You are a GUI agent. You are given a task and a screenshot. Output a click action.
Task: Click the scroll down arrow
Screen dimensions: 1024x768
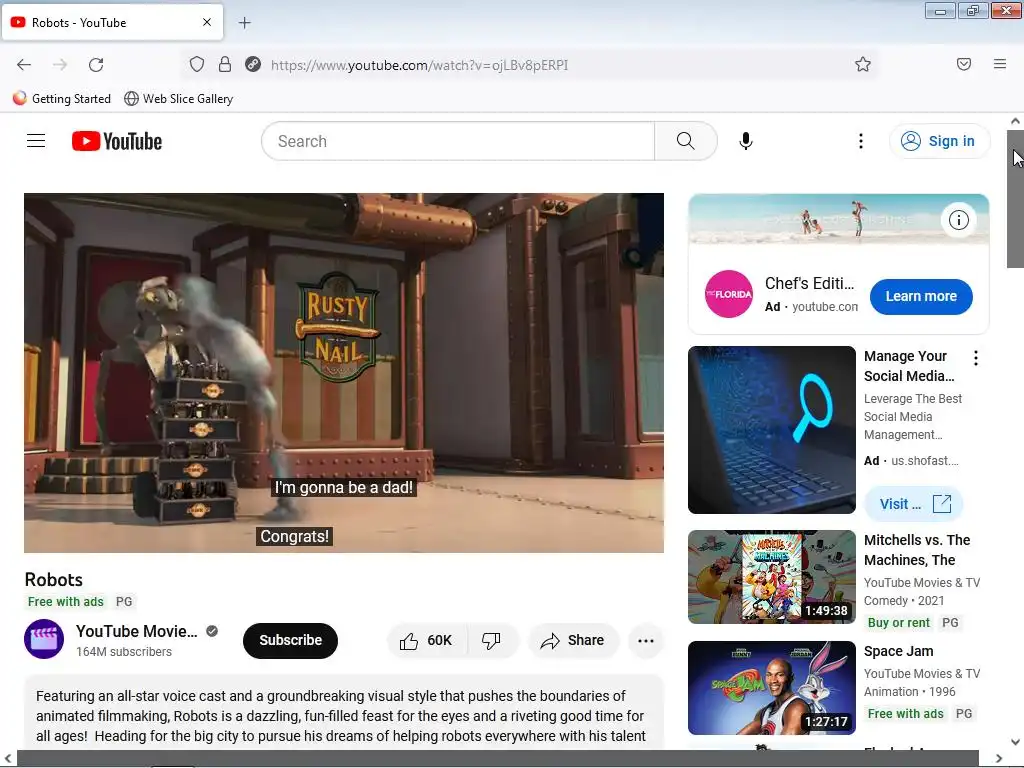[1015, 743]
